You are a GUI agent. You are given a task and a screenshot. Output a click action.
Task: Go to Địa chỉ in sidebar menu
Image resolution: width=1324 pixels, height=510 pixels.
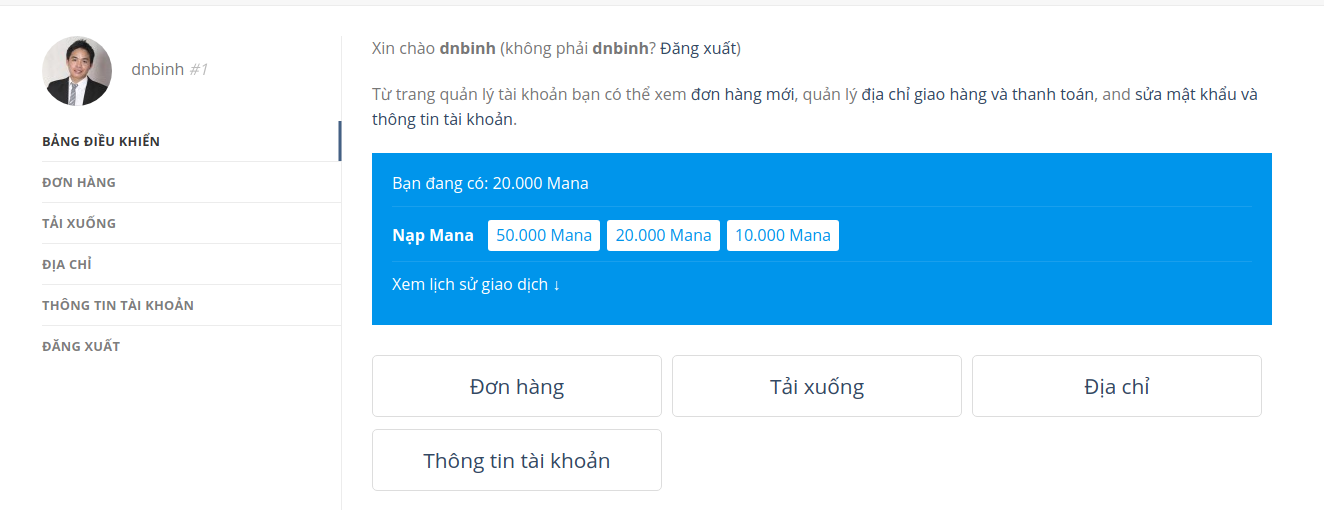coord(67,264)
